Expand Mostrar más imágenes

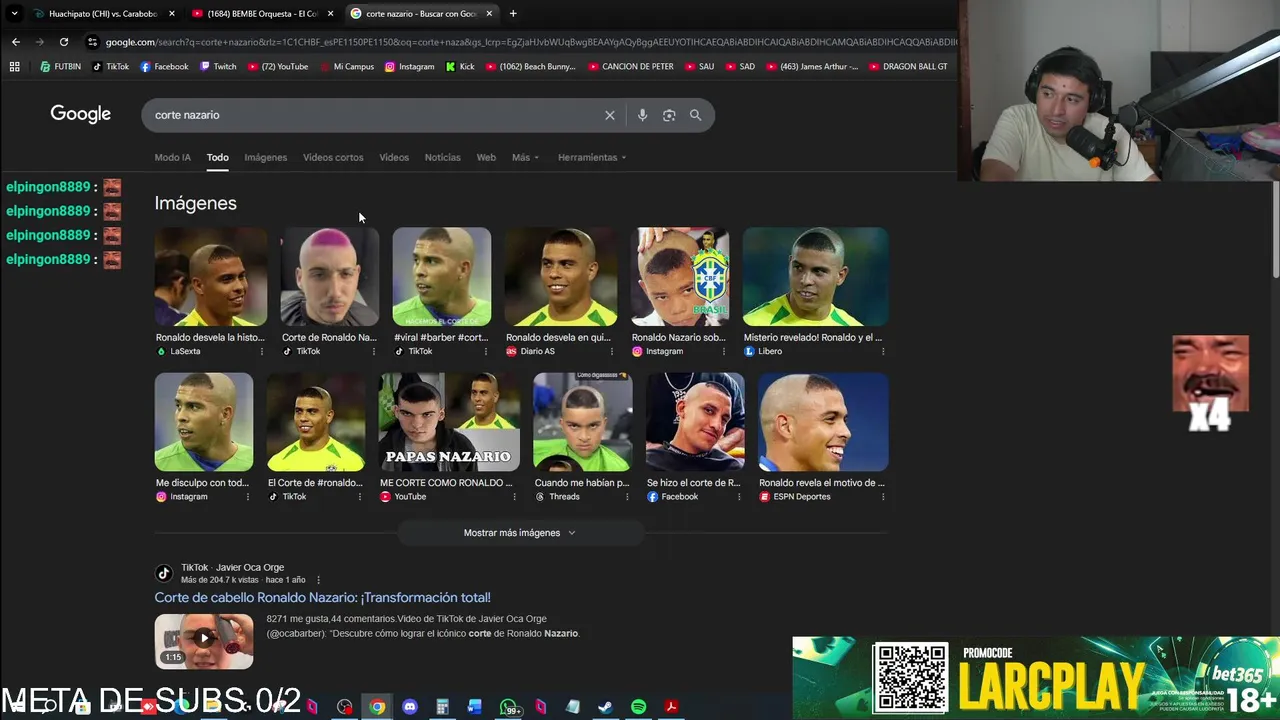[x=520, y=533]
